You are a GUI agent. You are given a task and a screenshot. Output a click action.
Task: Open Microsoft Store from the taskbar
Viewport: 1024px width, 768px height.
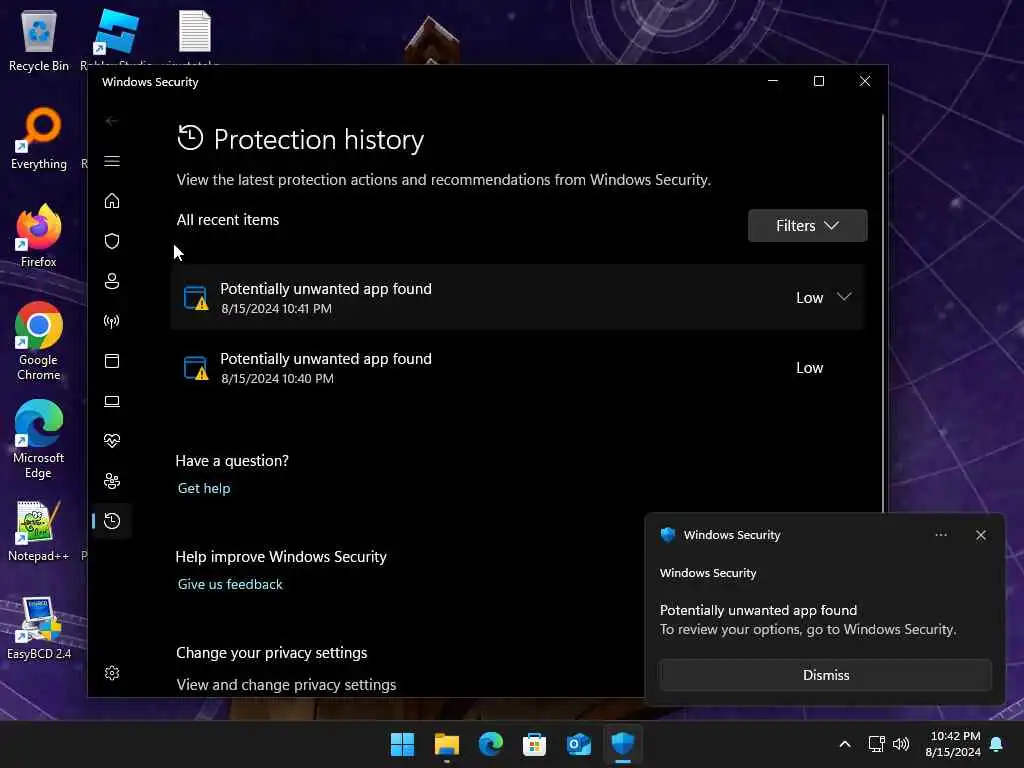[x=534, y=744]
